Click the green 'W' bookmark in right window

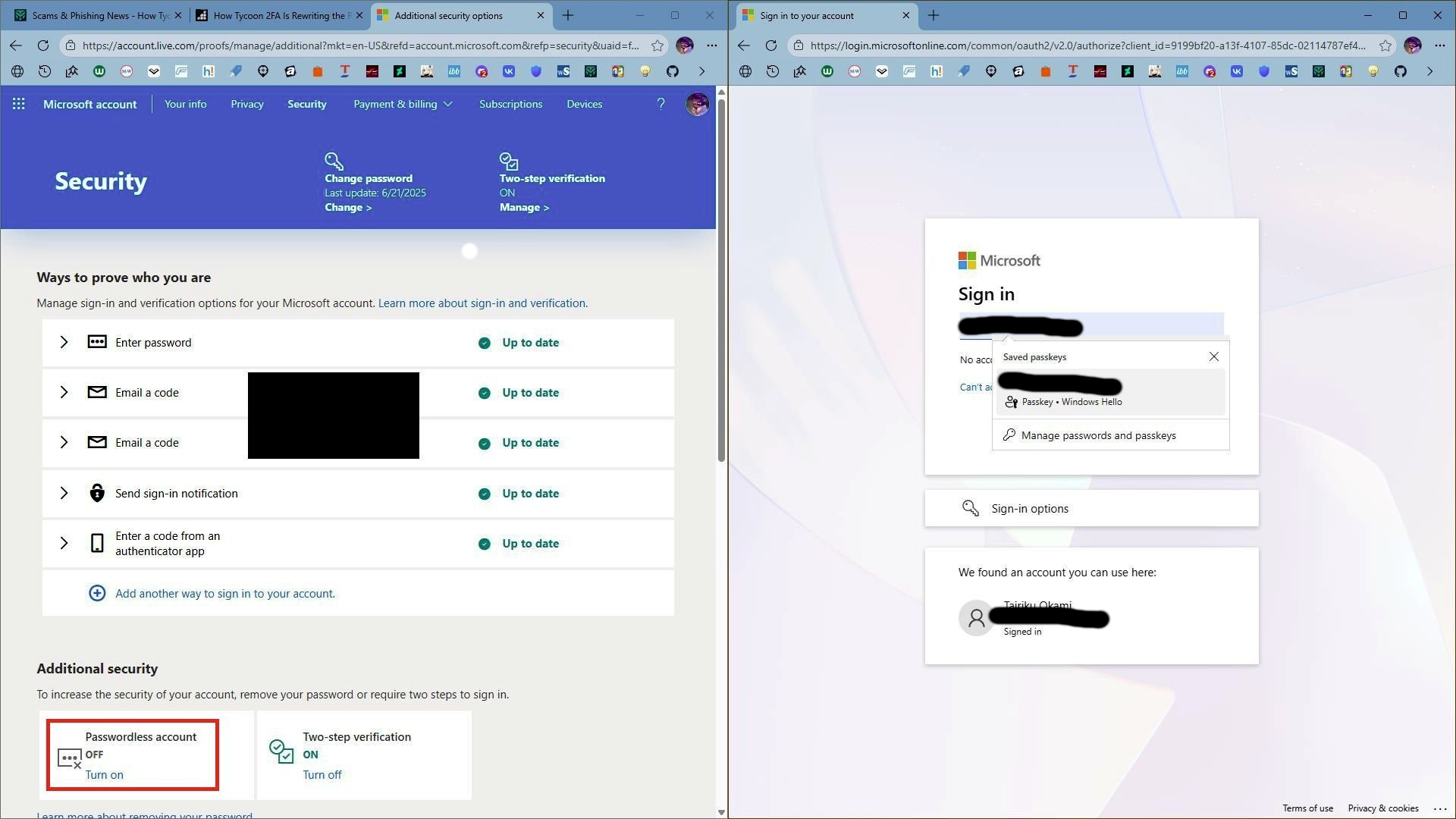click(x=827, y=71)
